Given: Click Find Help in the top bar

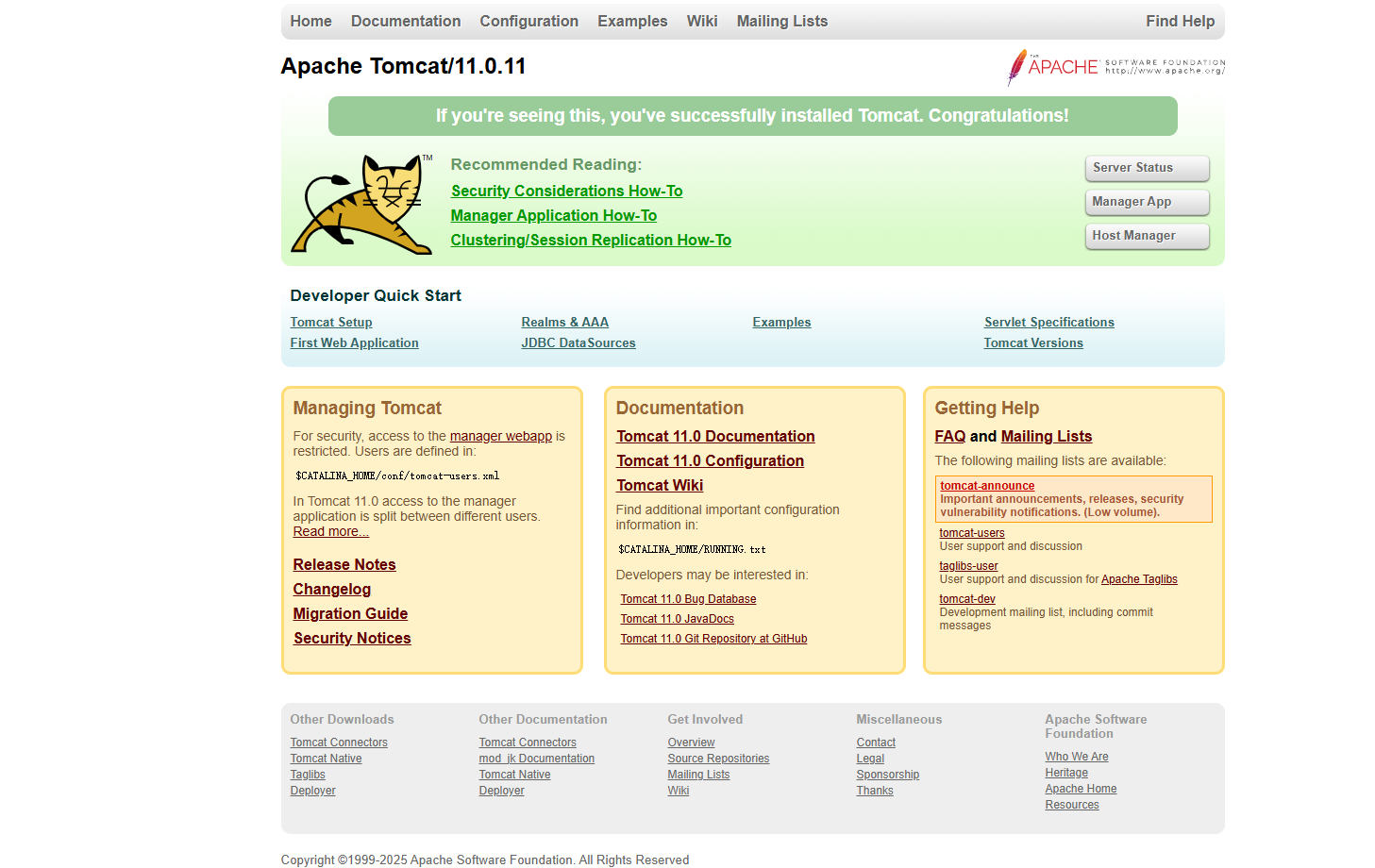Looking at the screenshot, I should point(1180,21).
